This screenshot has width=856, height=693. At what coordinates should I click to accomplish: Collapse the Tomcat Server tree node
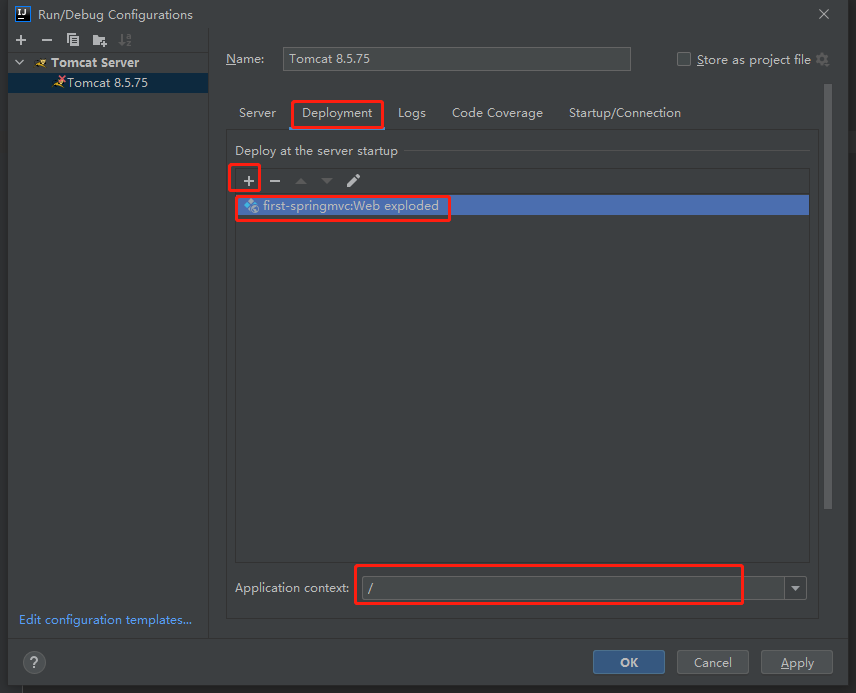click(x=20, y=62)
